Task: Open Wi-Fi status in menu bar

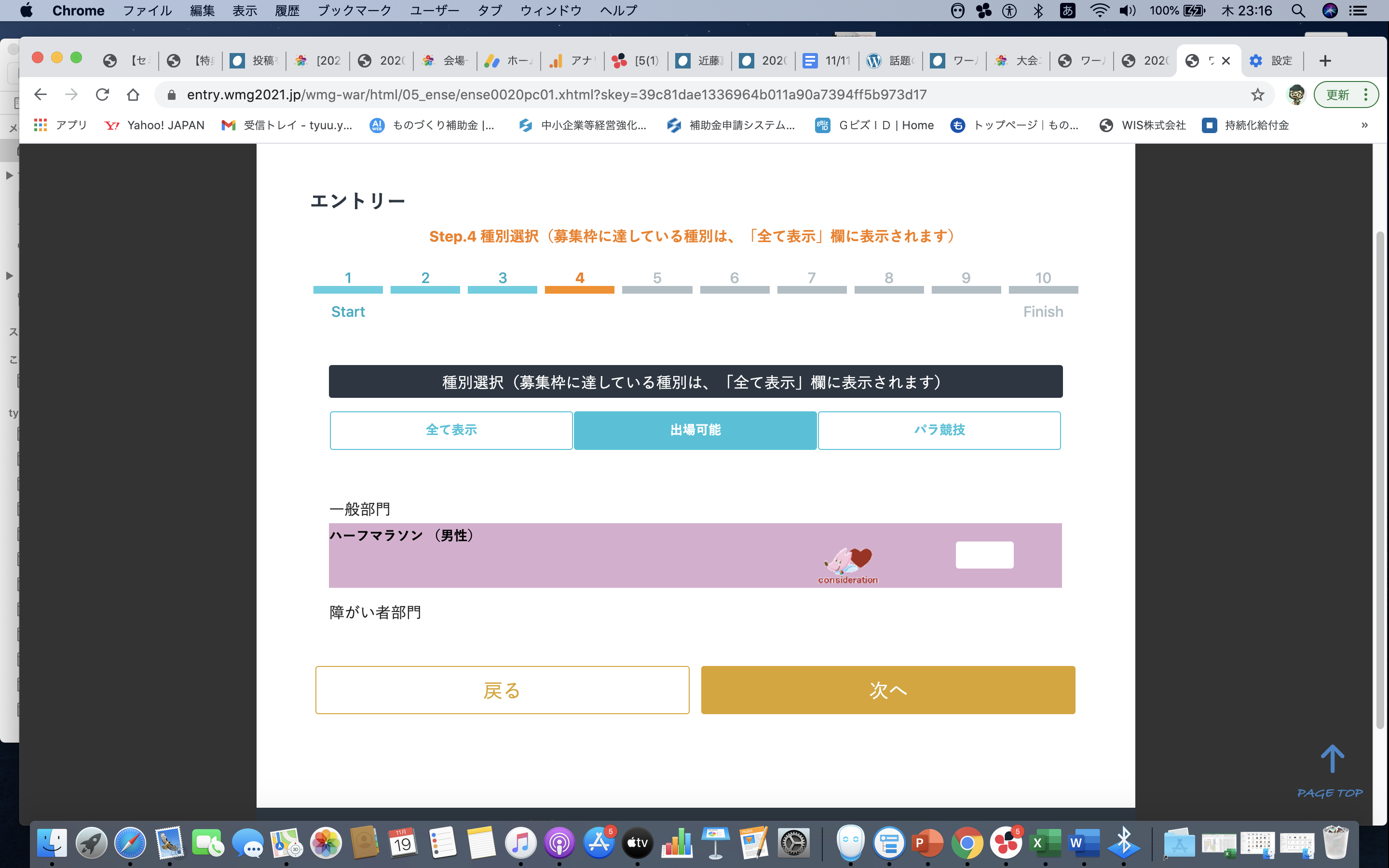Action: [x=1099, y=10]
